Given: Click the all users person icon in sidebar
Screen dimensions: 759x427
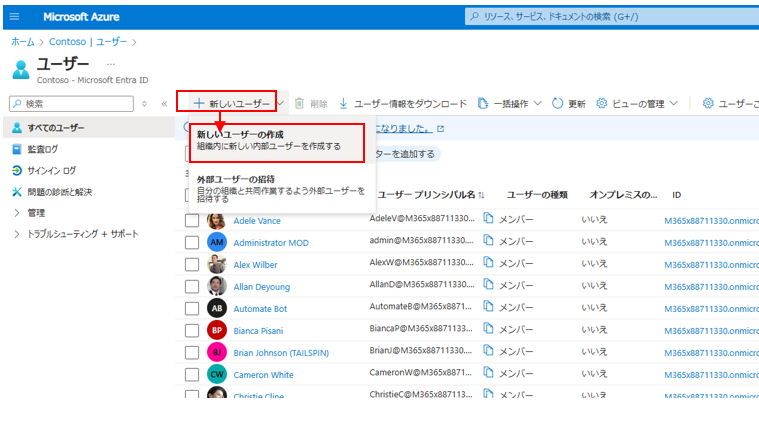Looking at the screenshot, I should 17,127.
